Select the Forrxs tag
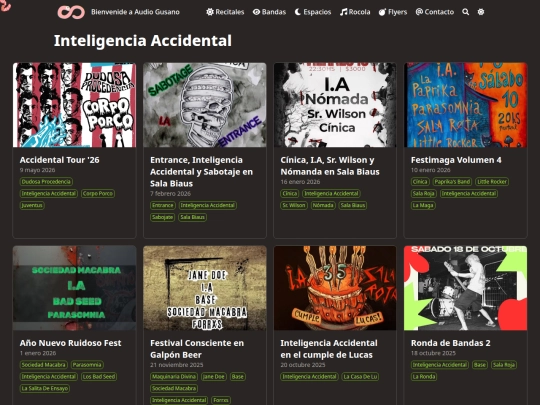Viewport: 540px width, 405px height. point(221,400)
